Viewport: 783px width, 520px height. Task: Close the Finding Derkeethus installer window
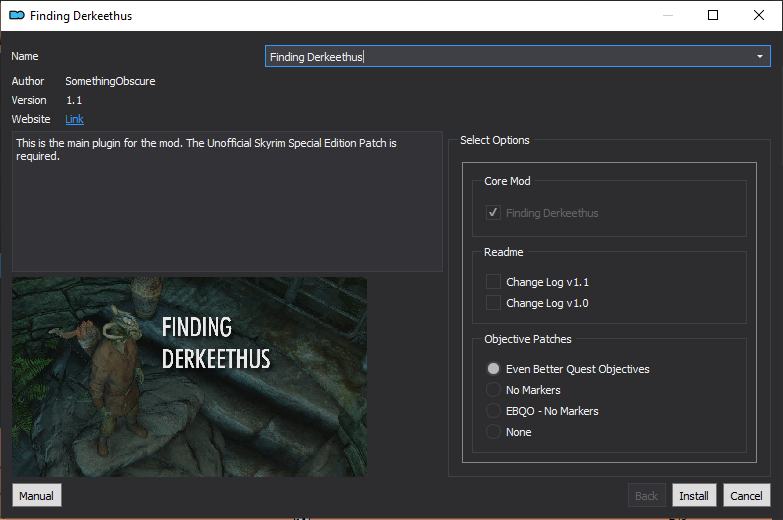[759, 15]
